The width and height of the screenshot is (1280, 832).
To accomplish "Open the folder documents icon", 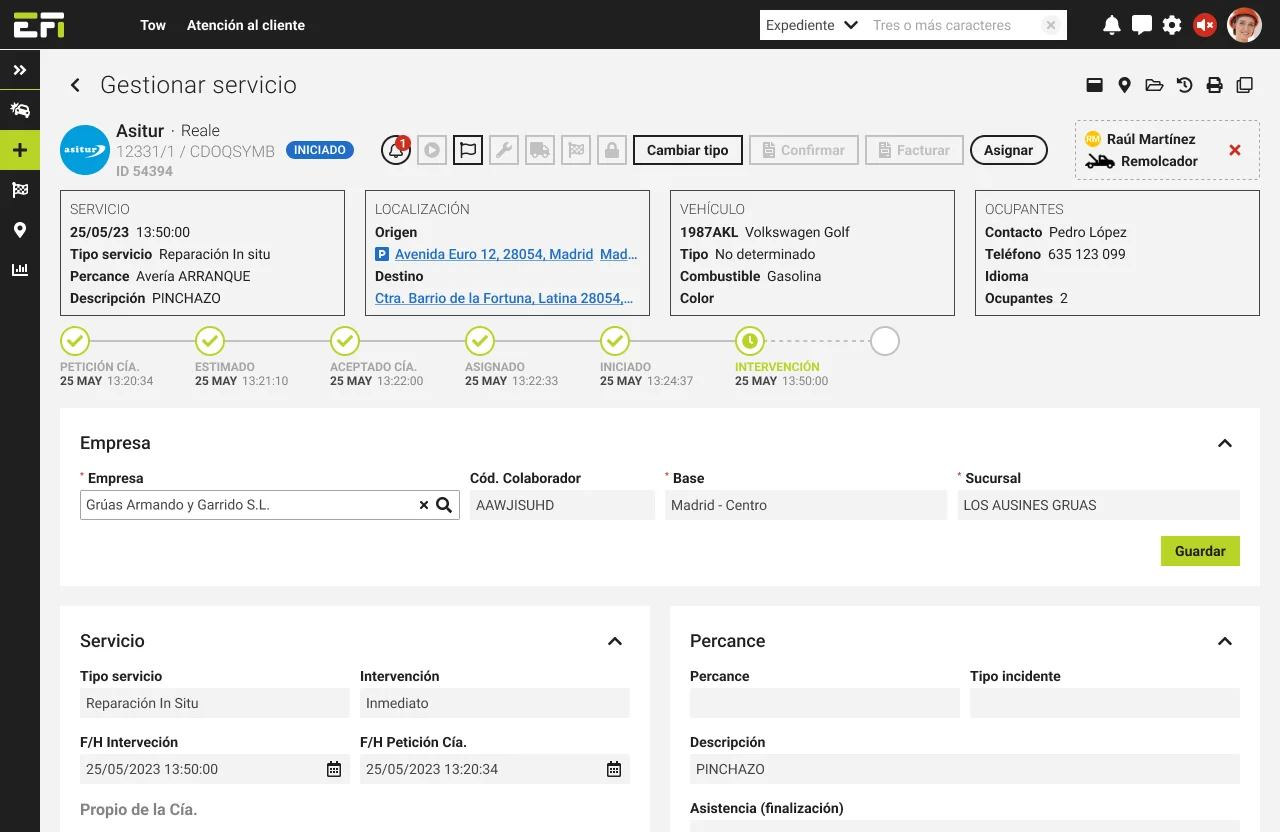I will point(1155,85).
